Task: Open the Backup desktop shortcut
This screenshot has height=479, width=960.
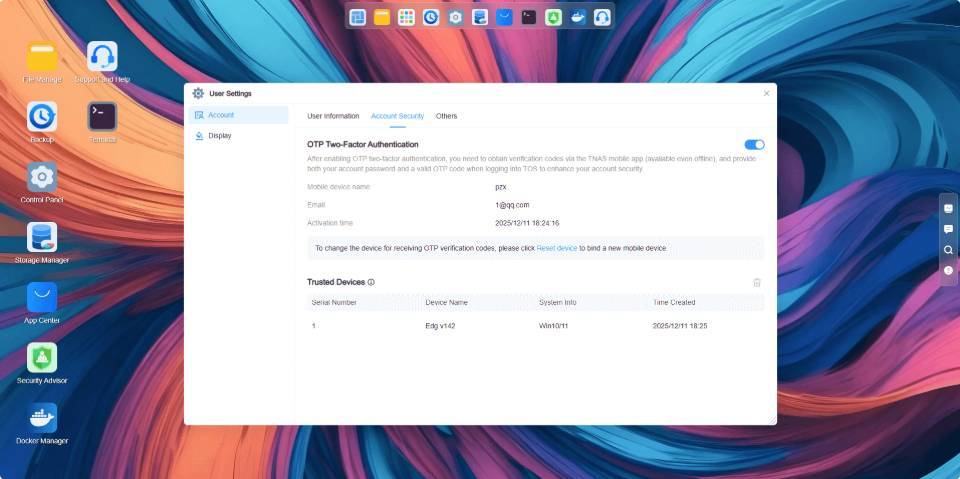Action: (x=42, y=116)
